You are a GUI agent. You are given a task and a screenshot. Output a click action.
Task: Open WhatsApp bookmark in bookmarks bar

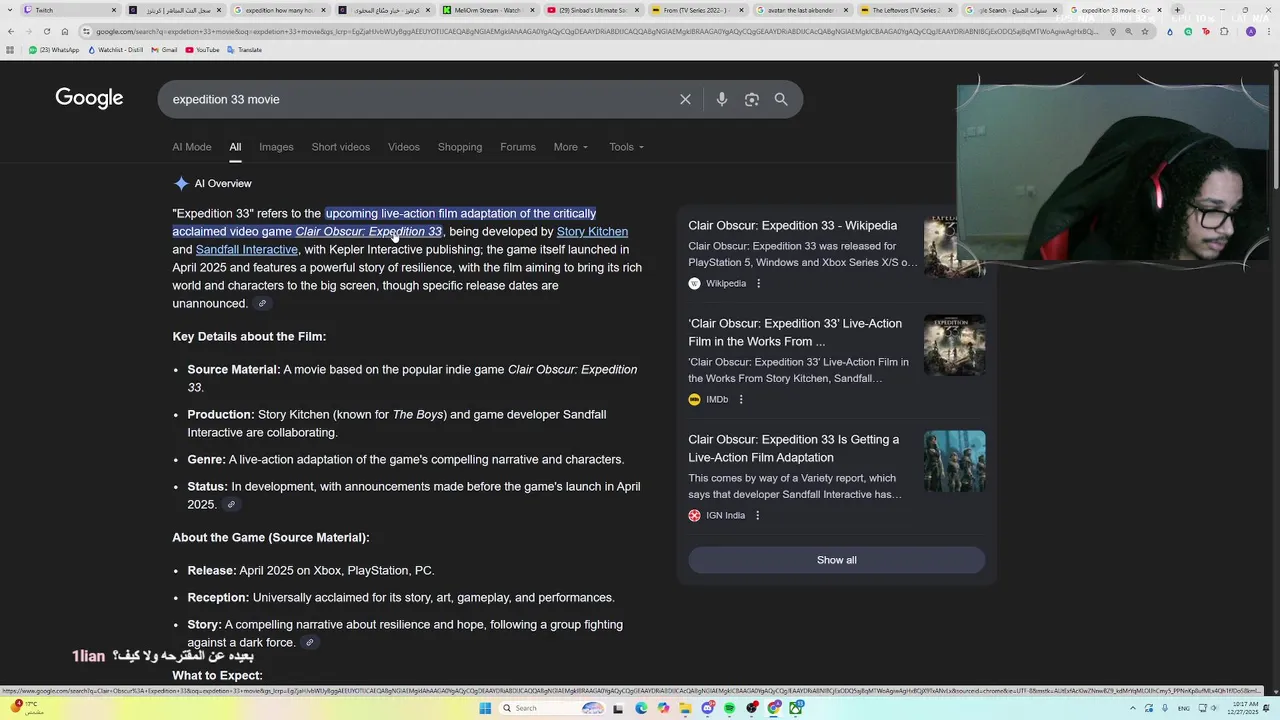tap(54, 50)
